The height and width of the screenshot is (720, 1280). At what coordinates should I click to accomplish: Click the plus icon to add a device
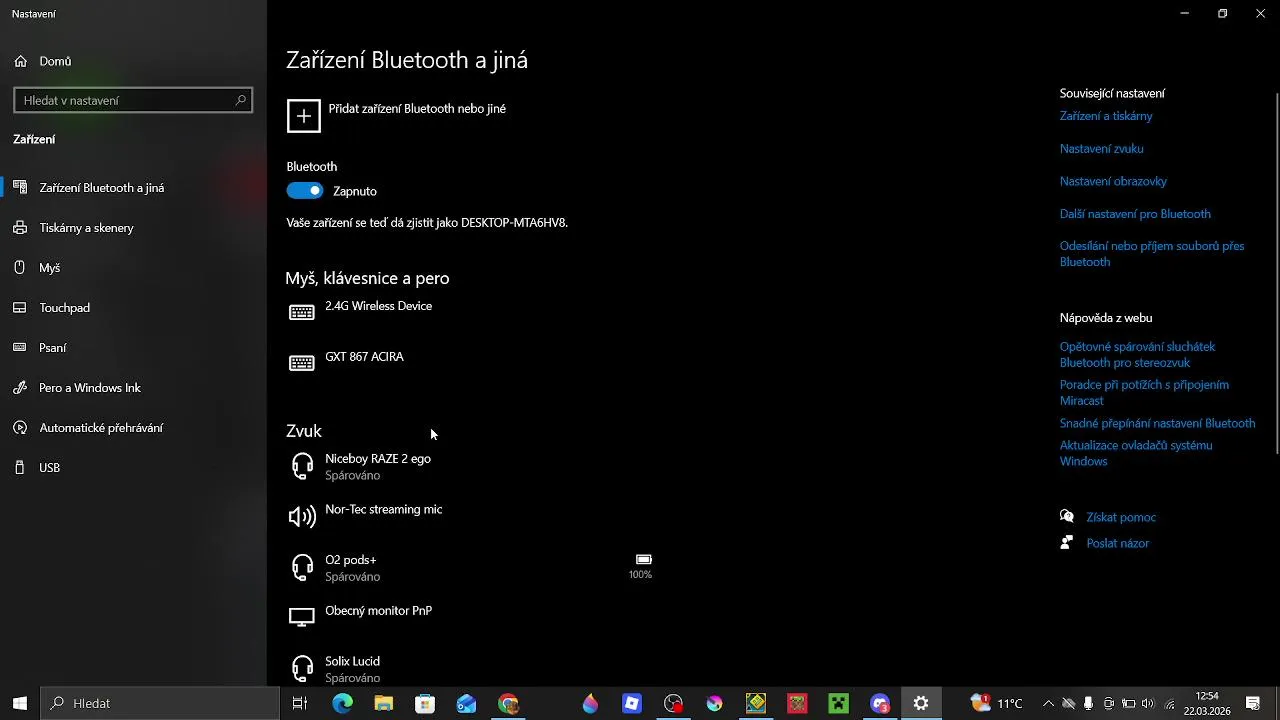click(304, 116)
